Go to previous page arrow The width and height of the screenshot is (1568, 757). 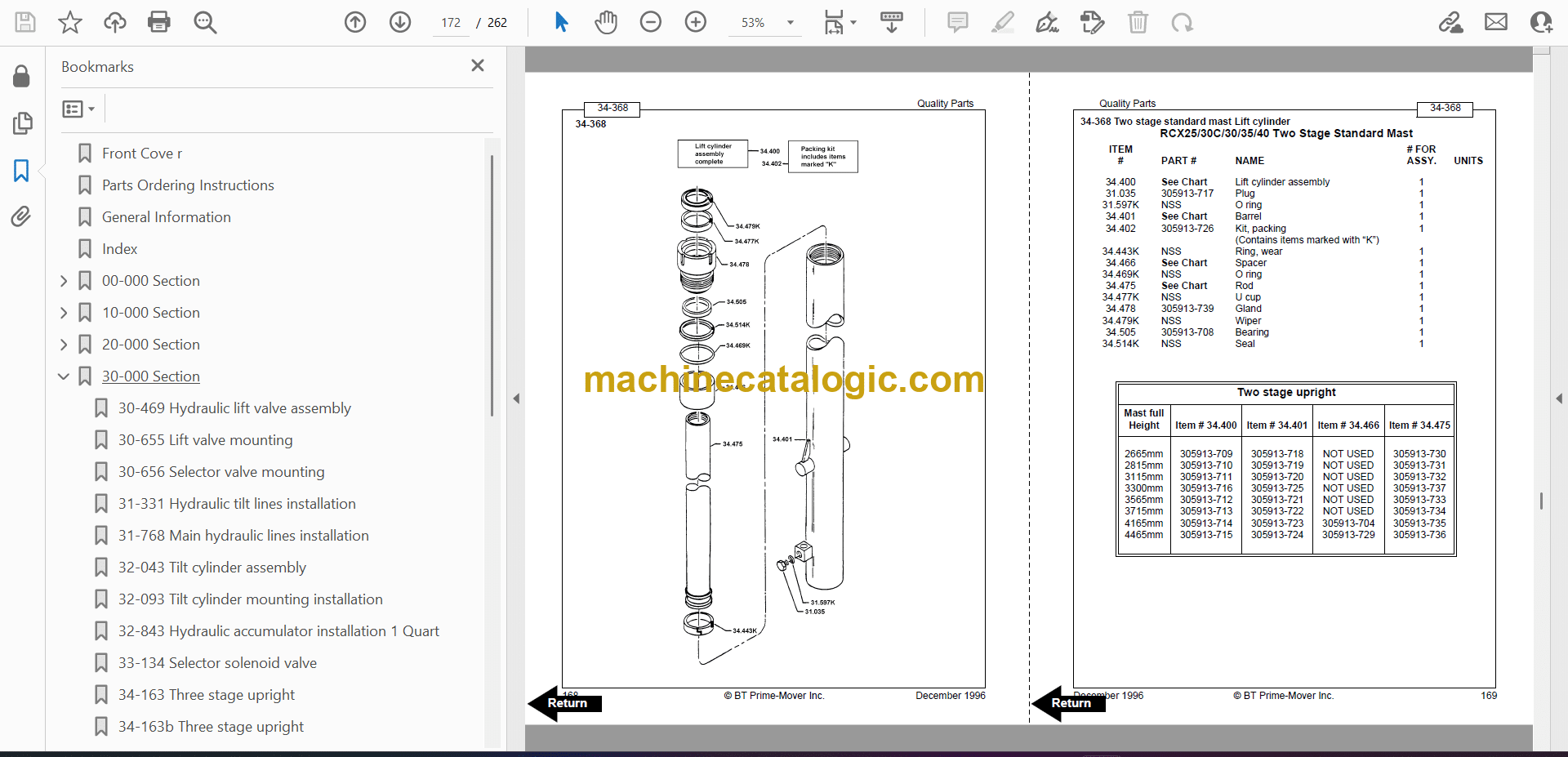click(x=355, y=22)
